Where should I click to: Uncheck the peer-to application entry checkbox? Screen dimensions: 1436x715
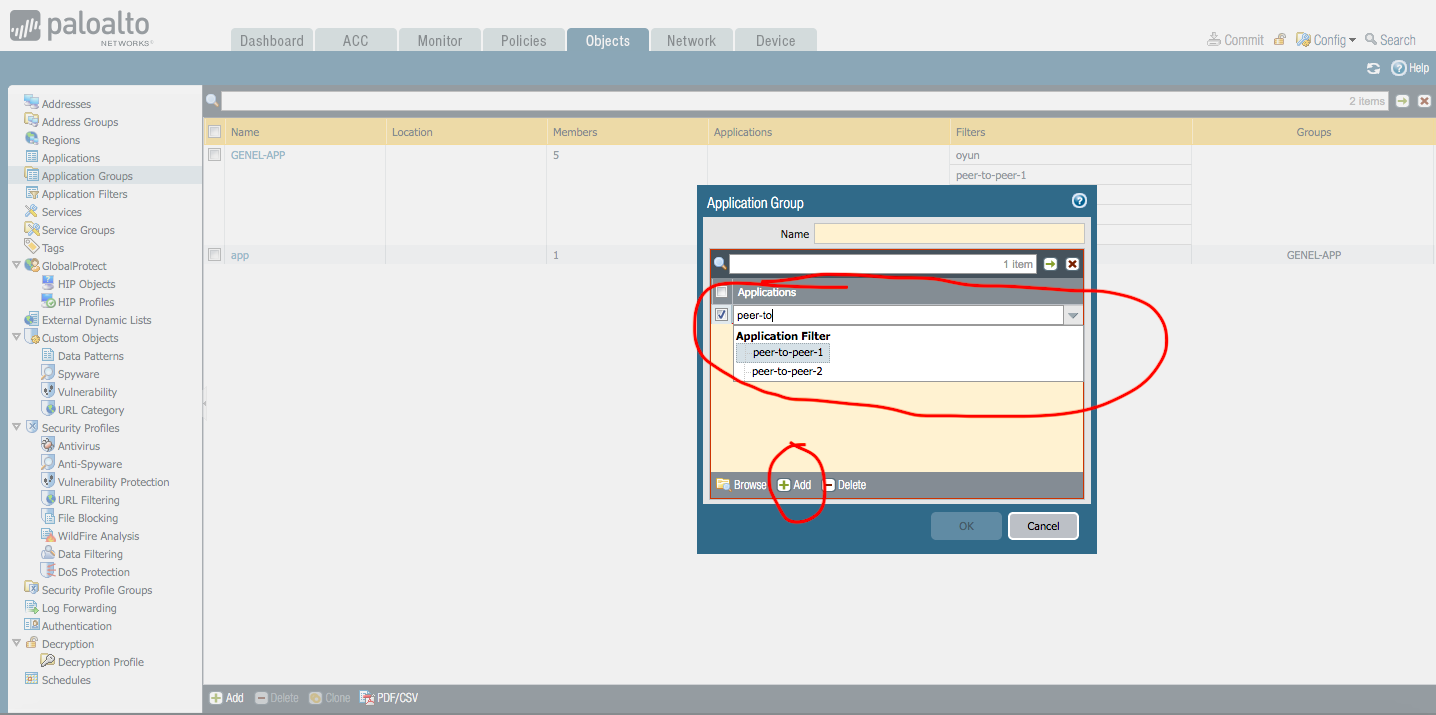[721, 315]
